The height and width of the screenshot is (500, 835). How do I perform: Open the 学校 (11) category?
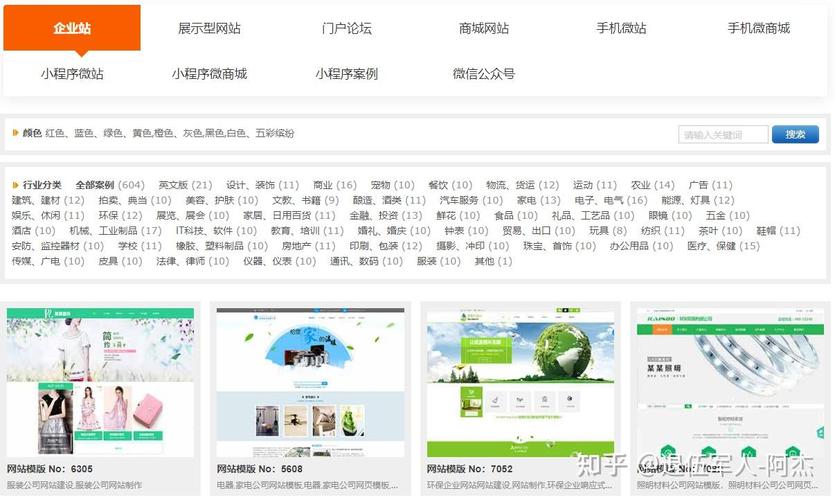[140, 246]
